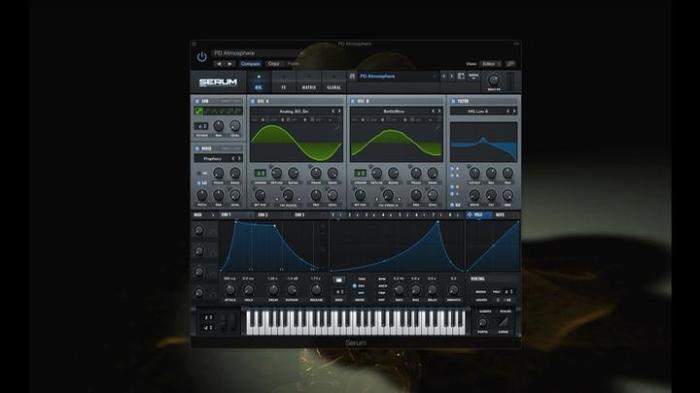This screenshot has height=393, width=700.
Task: Click the portamento Curve graph icon
Action: pyautogui.click(x=504, y=322)
